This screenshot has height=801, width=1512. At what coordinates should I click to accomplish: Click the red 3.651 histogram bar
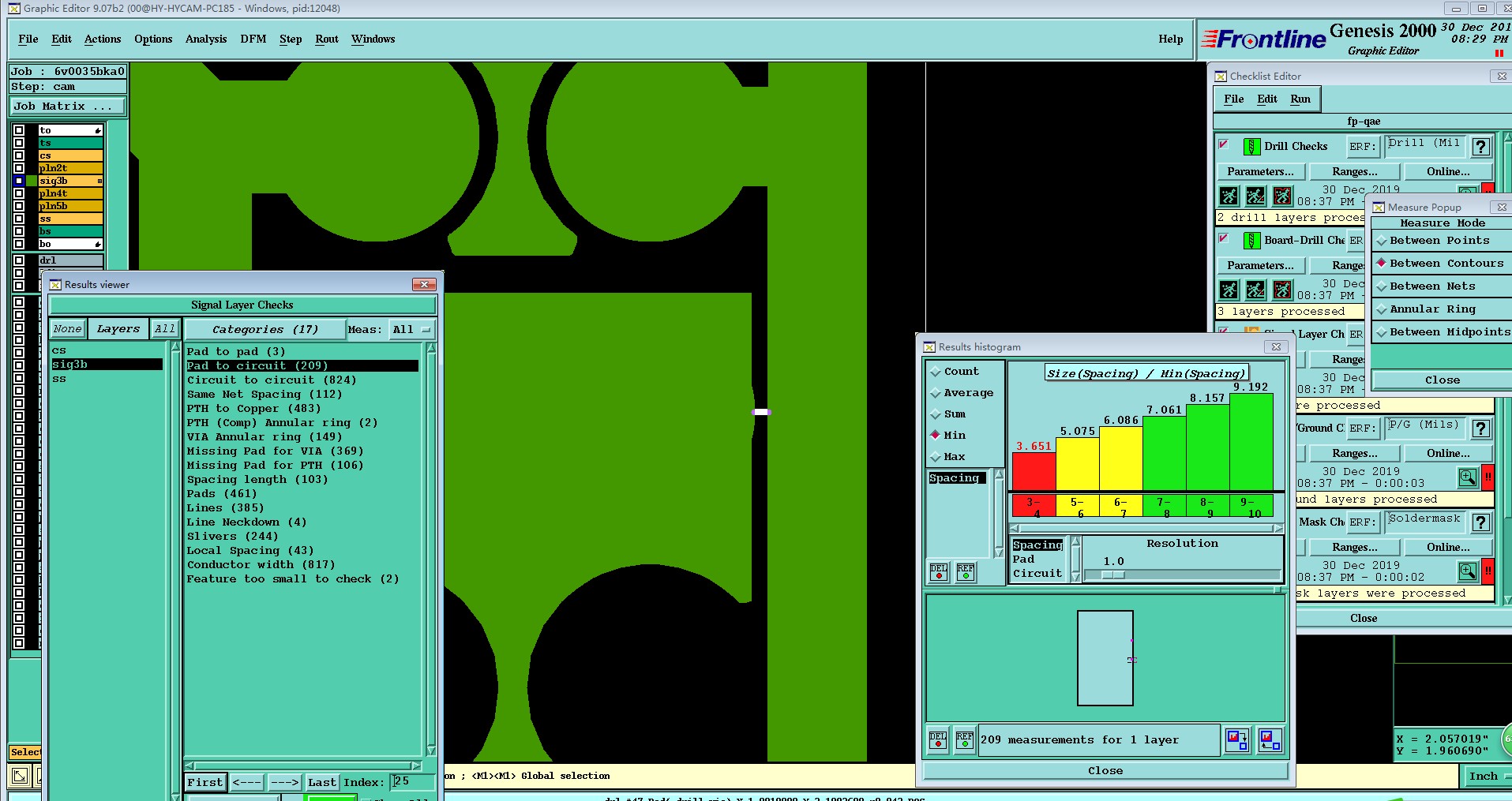1034,472
